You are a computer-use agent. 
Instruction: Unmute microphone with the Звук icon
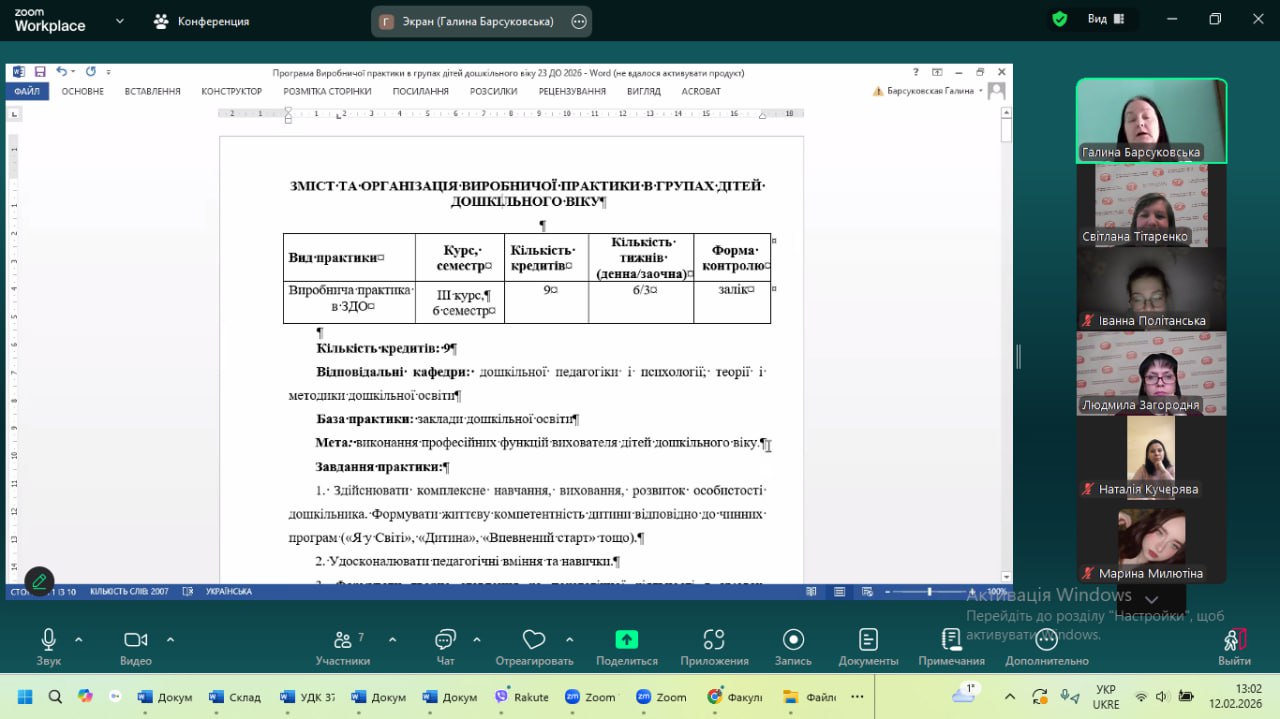click(x=48, y=640)
